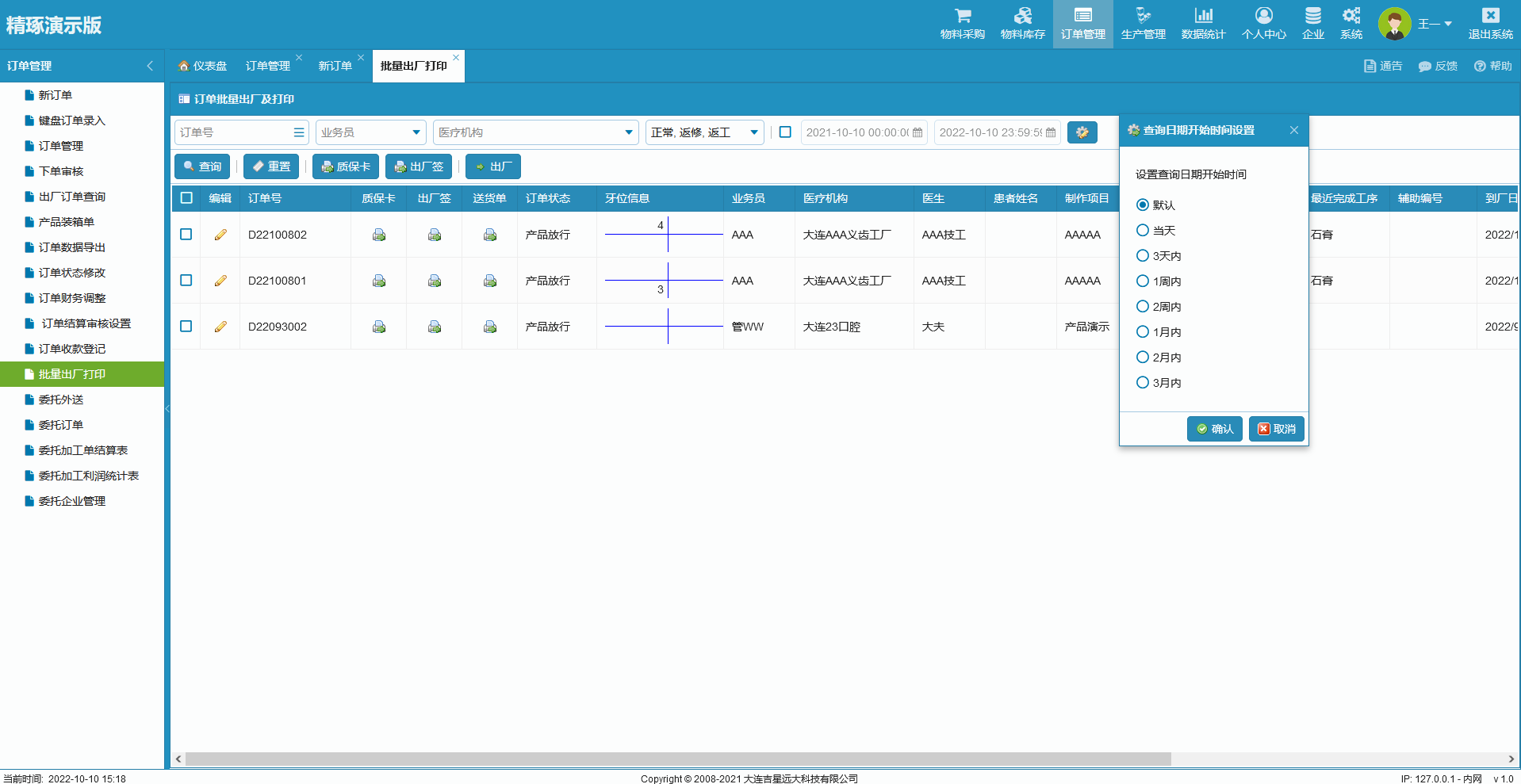
Task: Check the row checkbox for D22100802
Action: [x=186, y=234]
